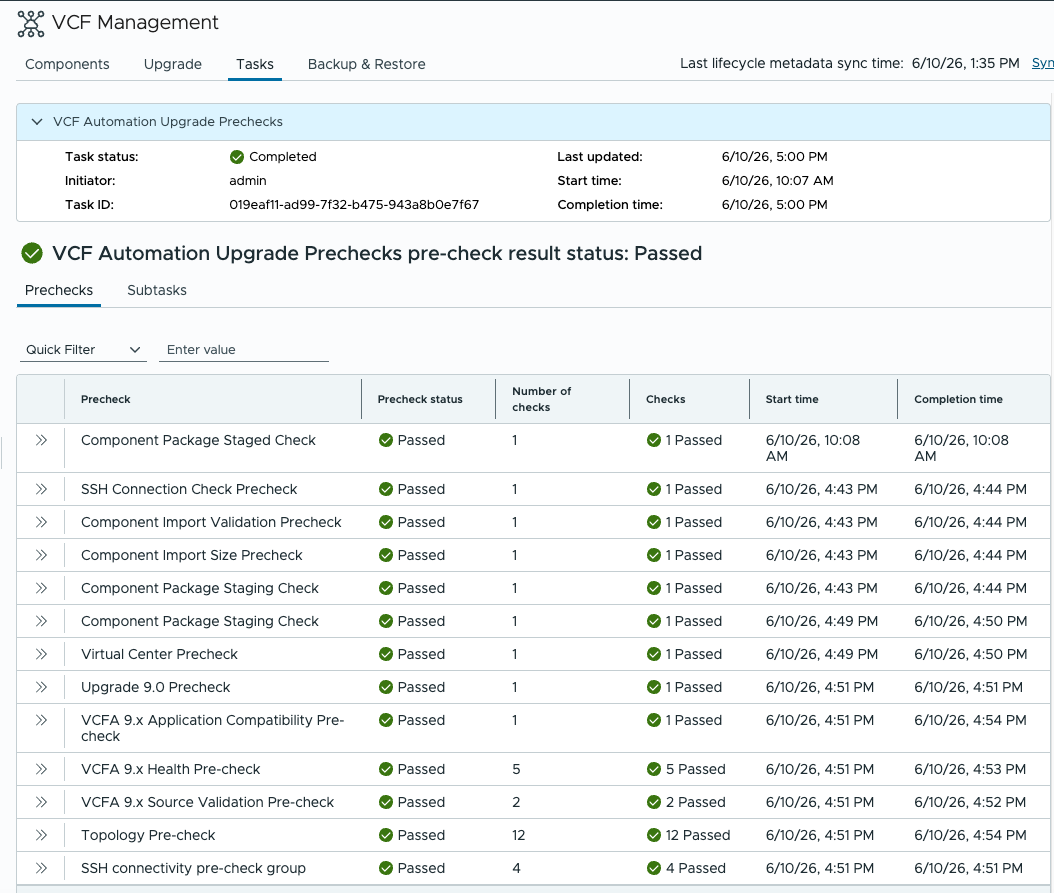Image resolution: width=1054 pixels, height=893 pixels.
Task: Collapse the VCF Automation Upgrade Prechecks panel
Action: (x=37, y=122)
